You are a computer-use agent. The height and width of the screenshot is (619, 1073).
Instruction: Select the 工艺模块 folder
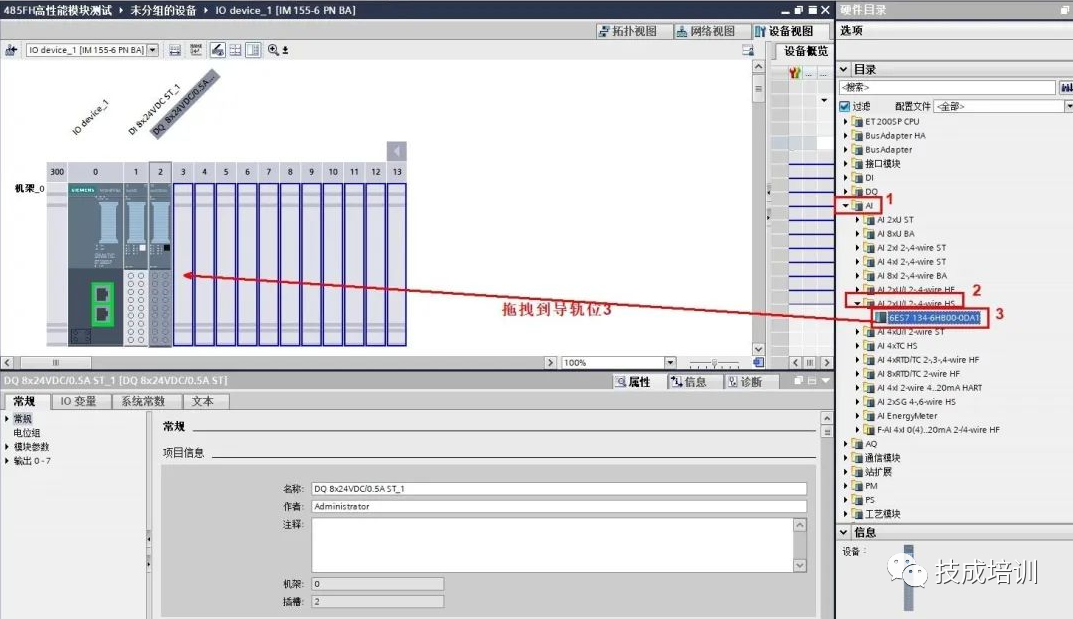(x=883, y=514)
